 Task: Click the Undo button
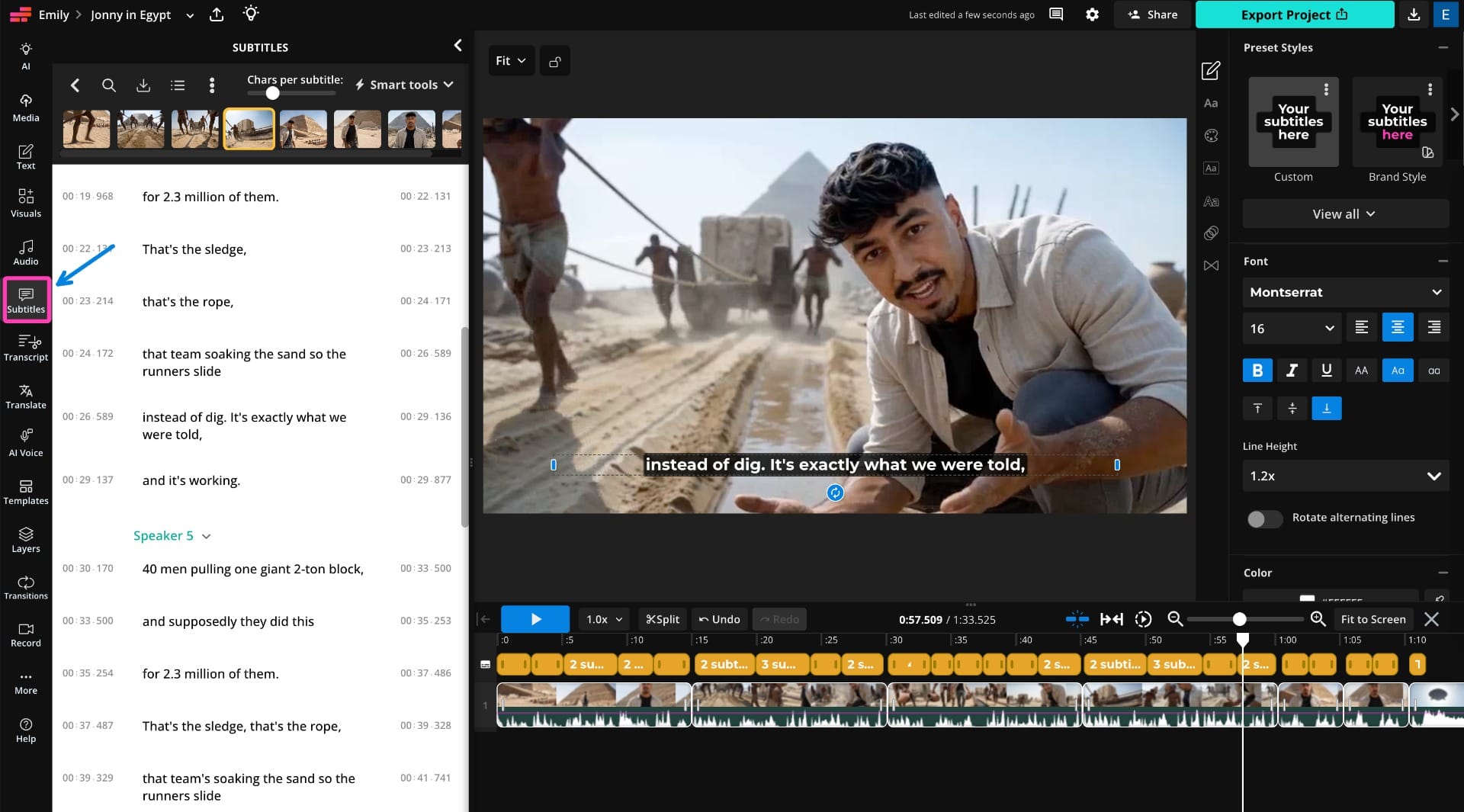pos(720,619)
